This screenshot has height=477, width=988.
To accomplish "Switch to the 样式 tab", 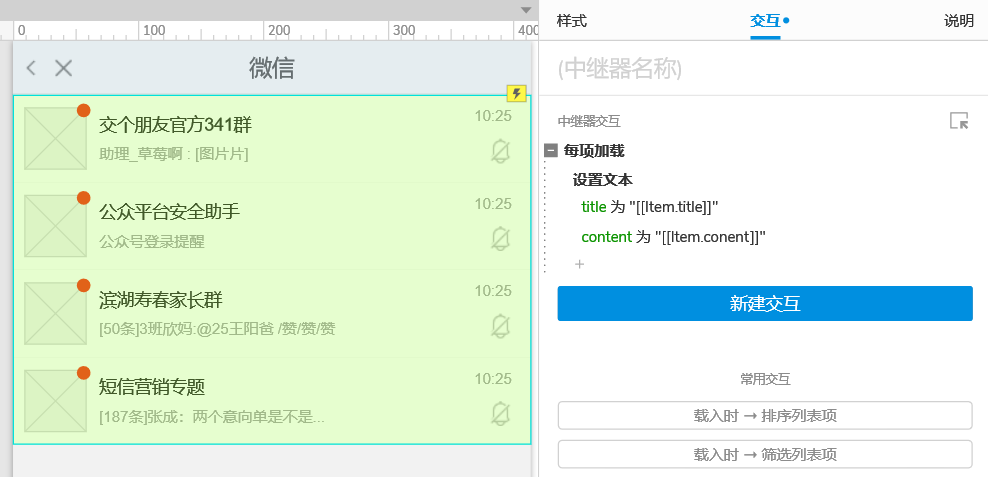I will (x=572, y=21).
